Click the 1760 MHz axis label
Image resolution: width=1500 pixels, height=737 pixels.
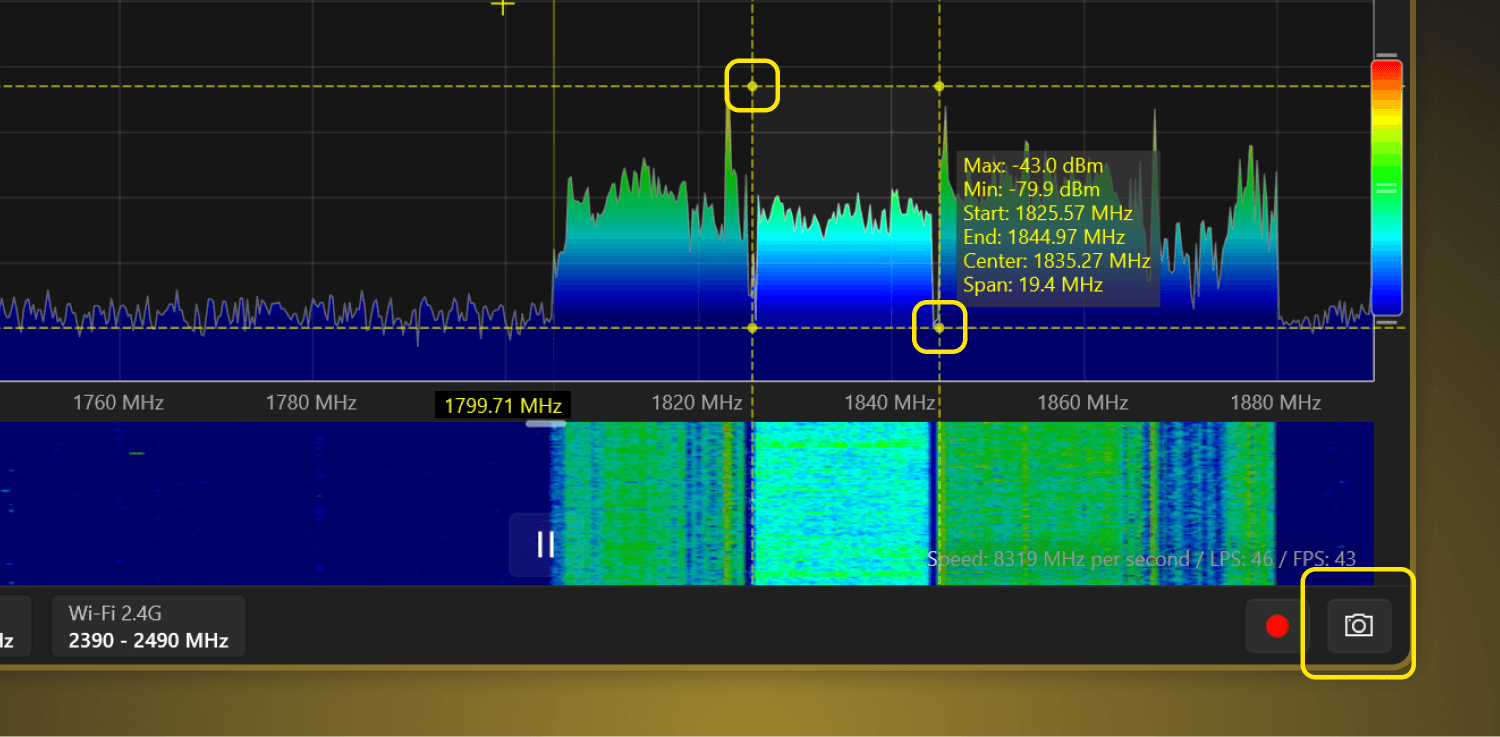[118, 403]
